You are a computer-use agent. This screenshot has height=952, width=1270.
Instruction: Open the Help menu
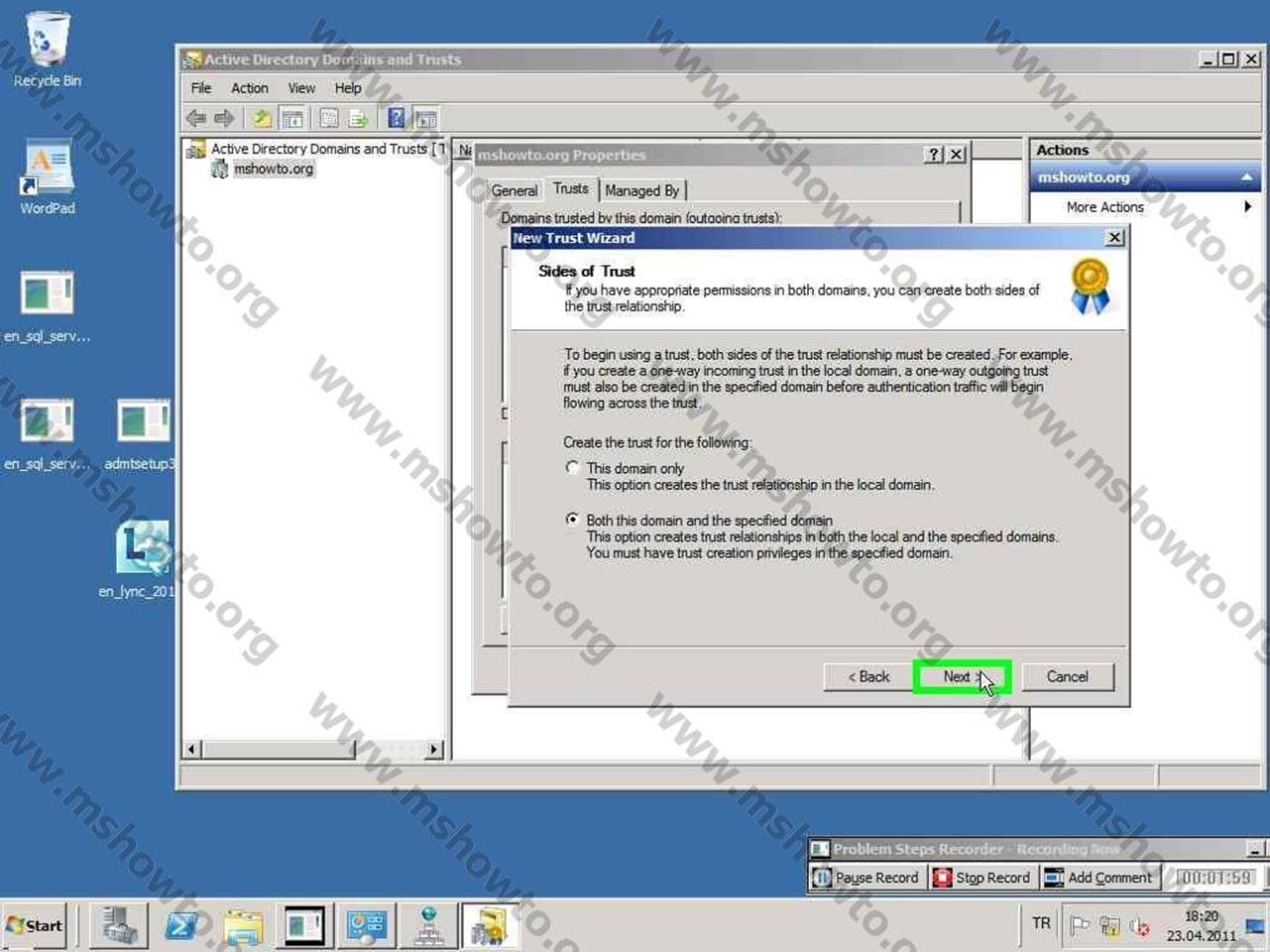point(348,88)
